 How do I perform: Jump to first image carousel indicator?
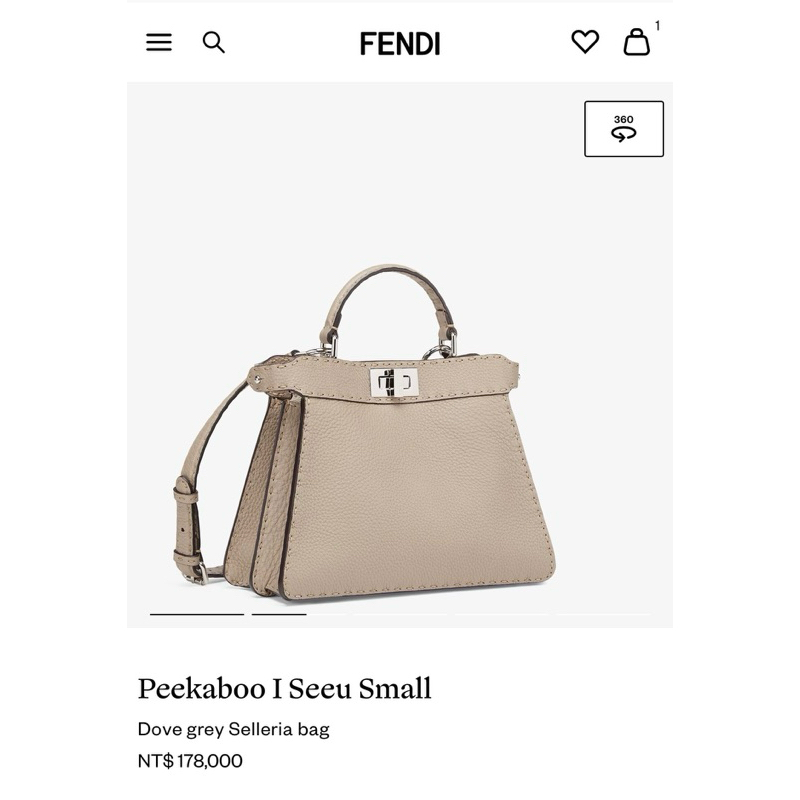click(197, 614)
